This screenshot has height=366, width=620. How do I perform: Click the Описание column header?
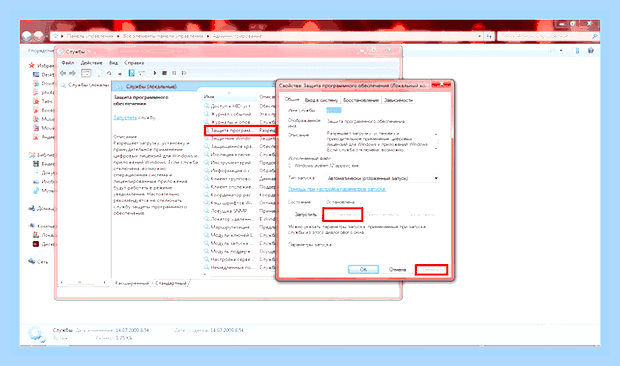pyautogui.click(x=267, y=97)
